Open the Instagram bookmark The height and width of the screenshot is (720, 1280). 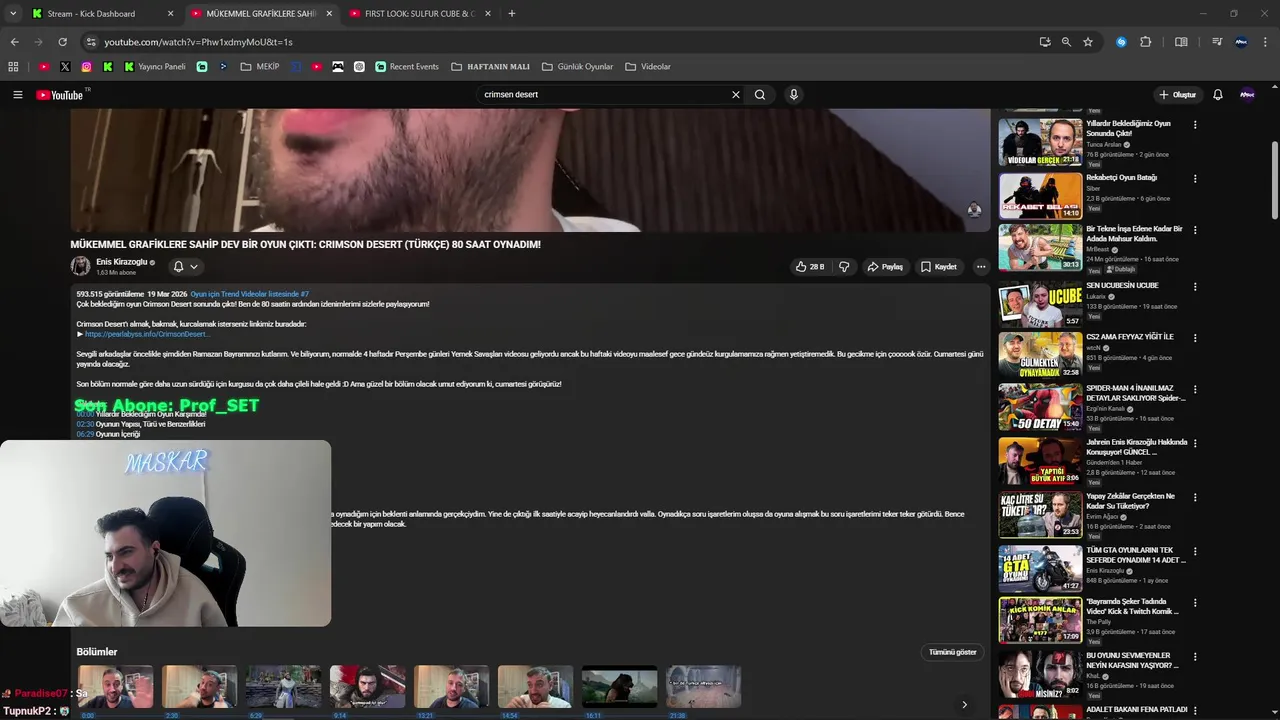pyautogui.click(x=87, y=67)
